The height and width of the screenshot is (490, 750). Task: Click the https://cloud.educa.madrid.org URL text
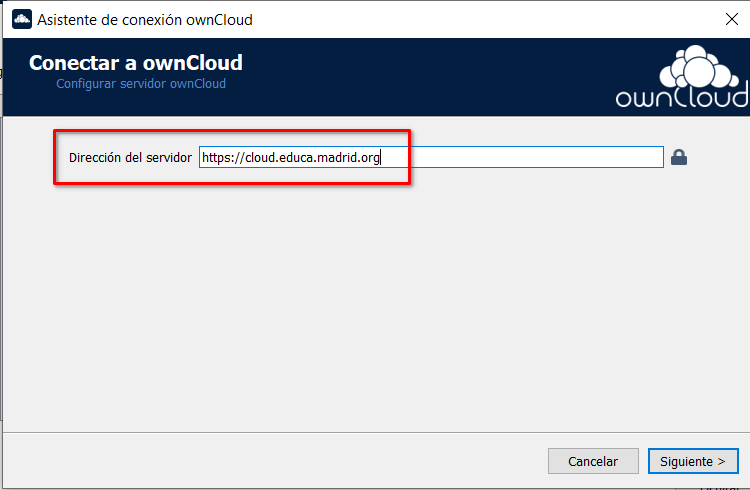(290, 157)
